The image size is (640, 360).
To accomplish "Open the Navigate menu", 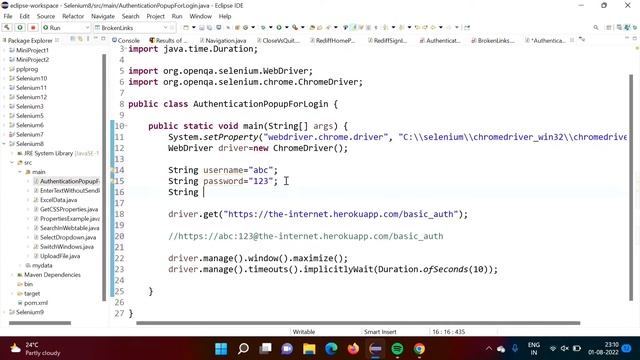I will pyautogui.click(x=103, y=16).
